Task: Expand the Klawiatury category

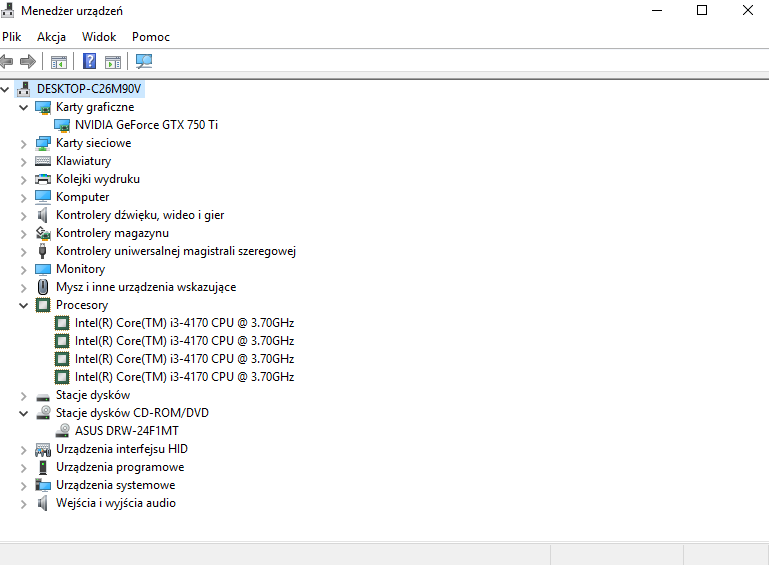Action: (x=24, y=162)
